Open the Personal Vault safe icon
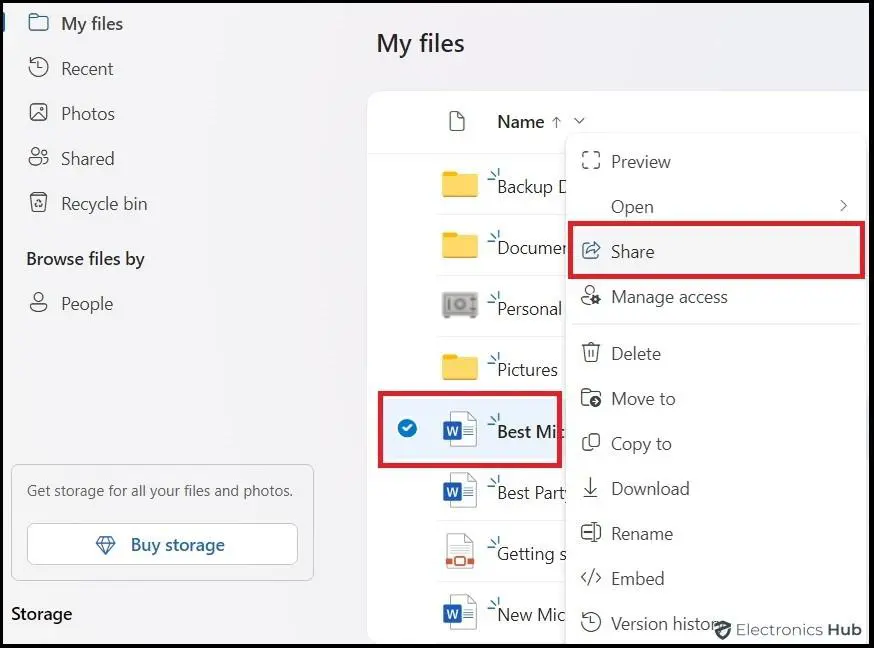The image size is (874, 648). point(458,308)
